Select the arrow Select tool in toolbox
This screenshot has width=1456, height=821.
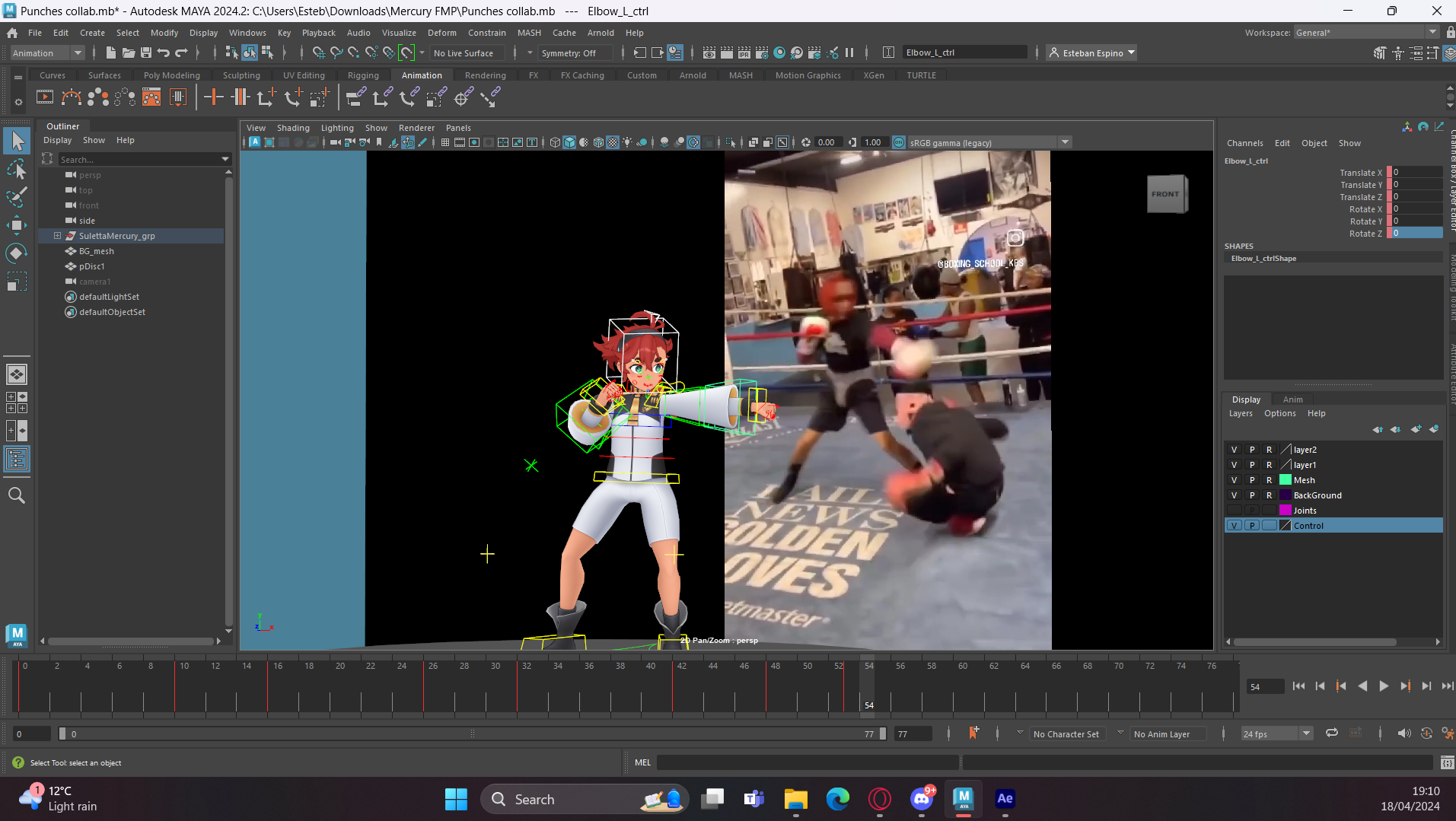[17, 141]
